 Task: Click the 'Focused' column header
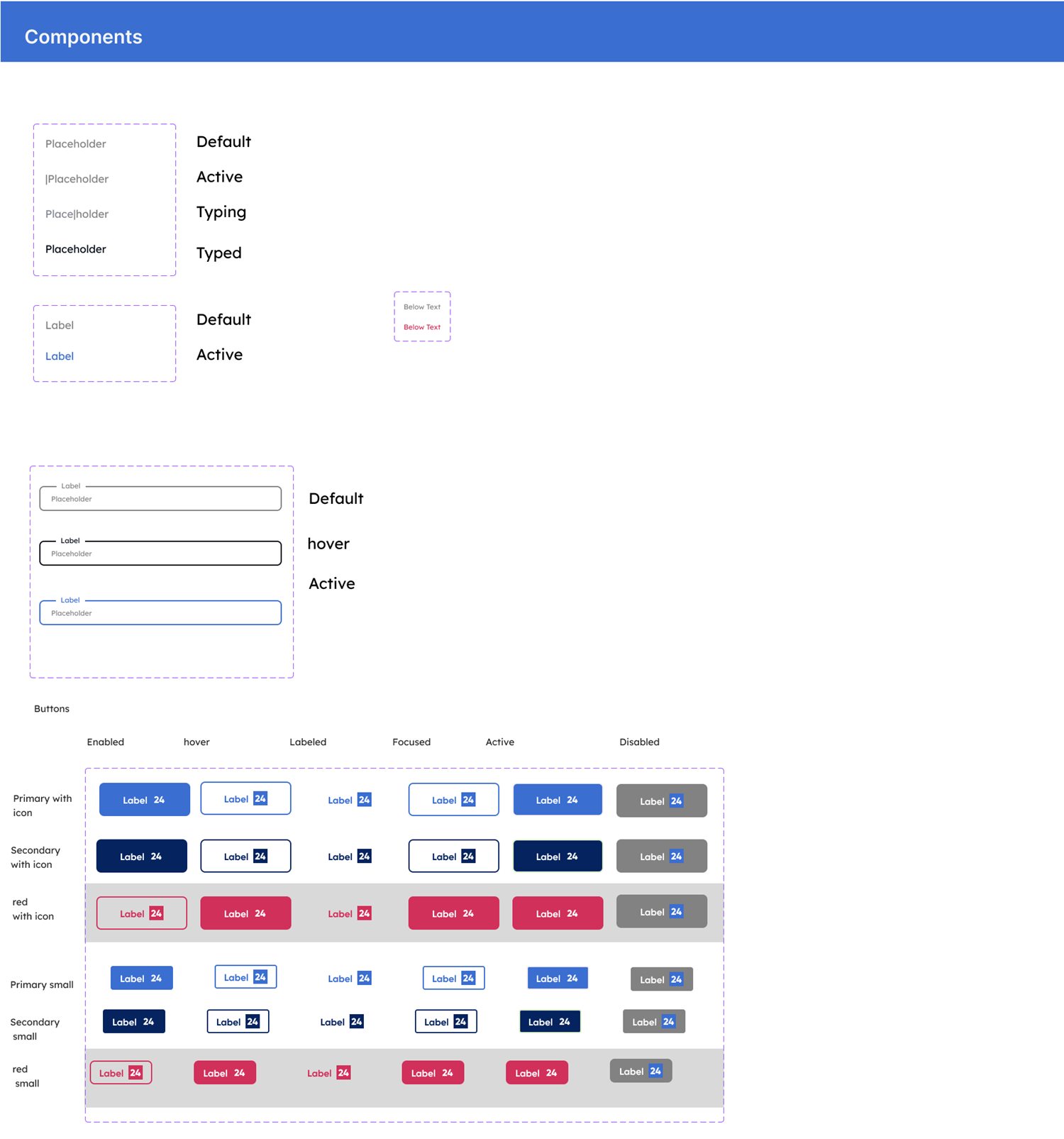(x=411, y=742)
